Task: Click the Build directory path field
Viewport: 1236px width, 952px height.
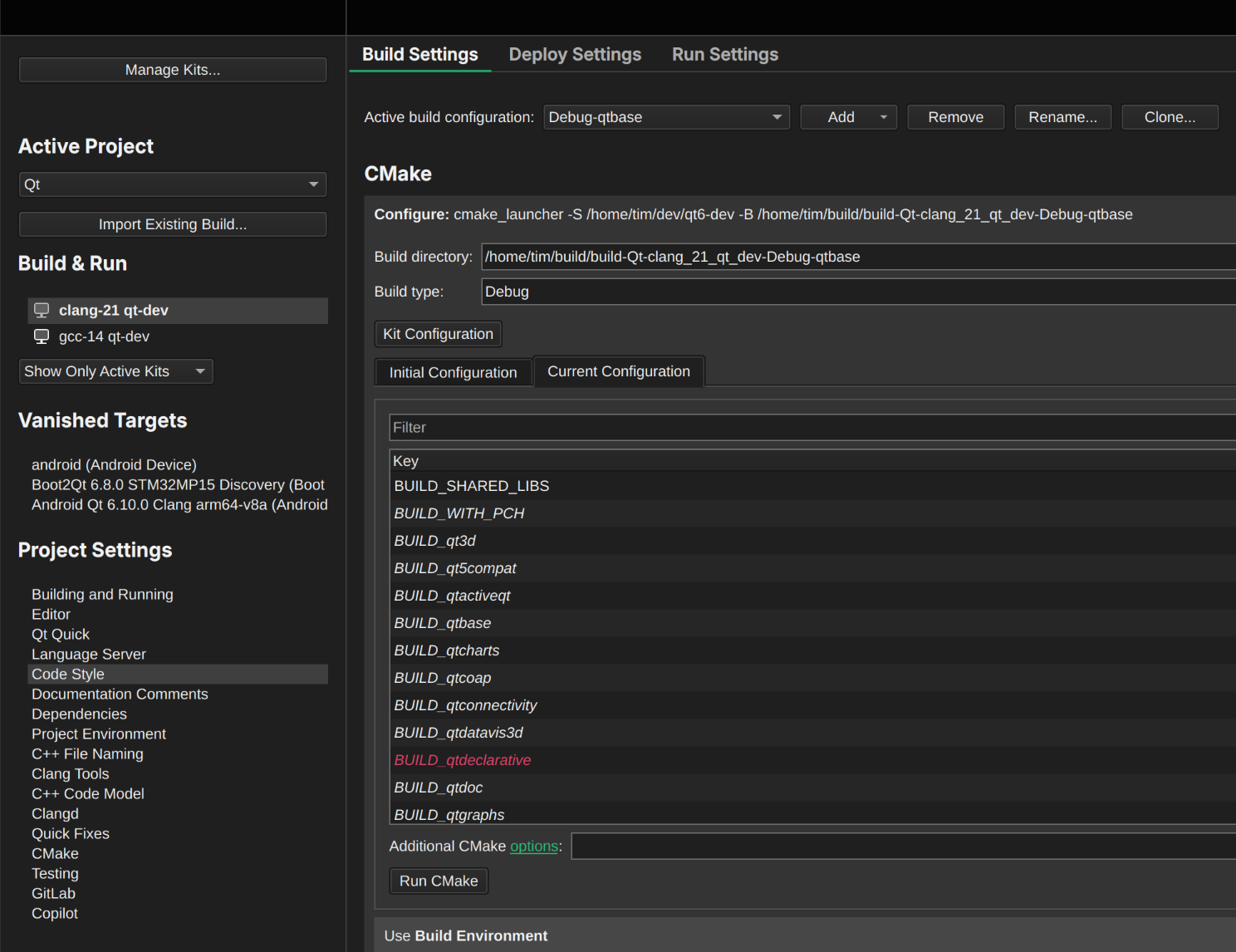Action: (x=856, y=258)
